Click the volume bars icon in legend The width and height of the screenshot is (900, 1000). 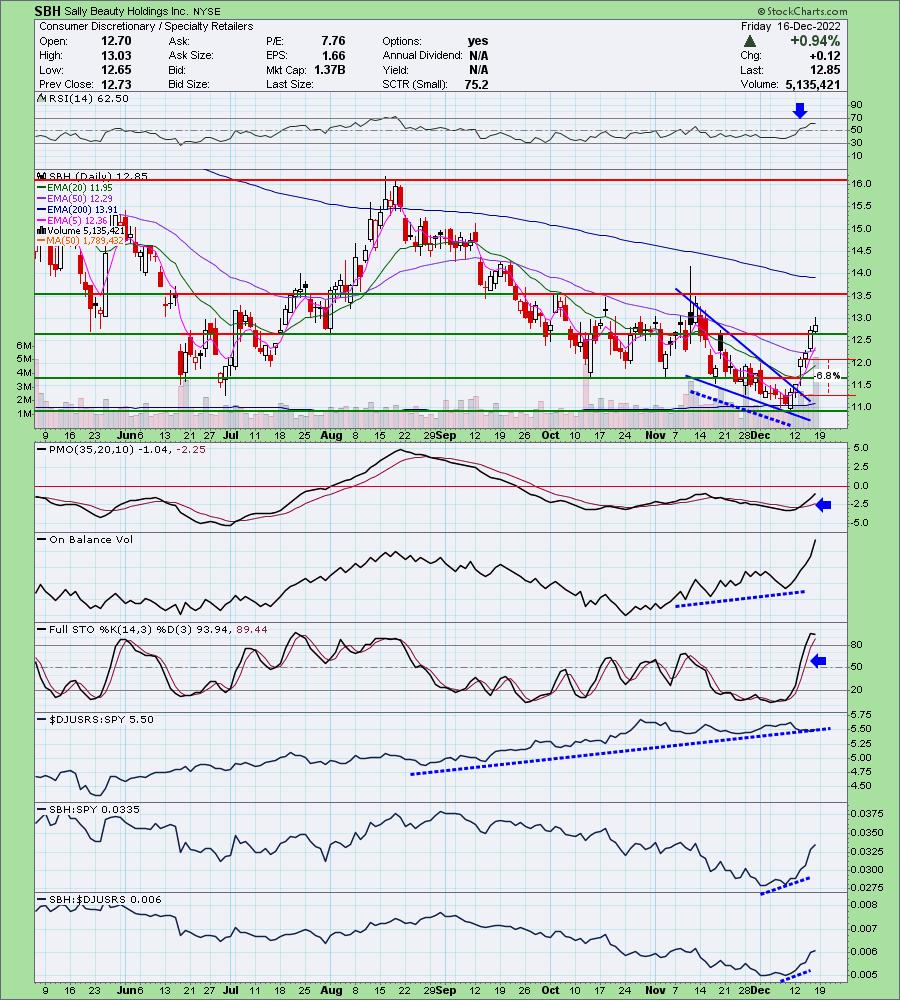(x=41, y=230)
